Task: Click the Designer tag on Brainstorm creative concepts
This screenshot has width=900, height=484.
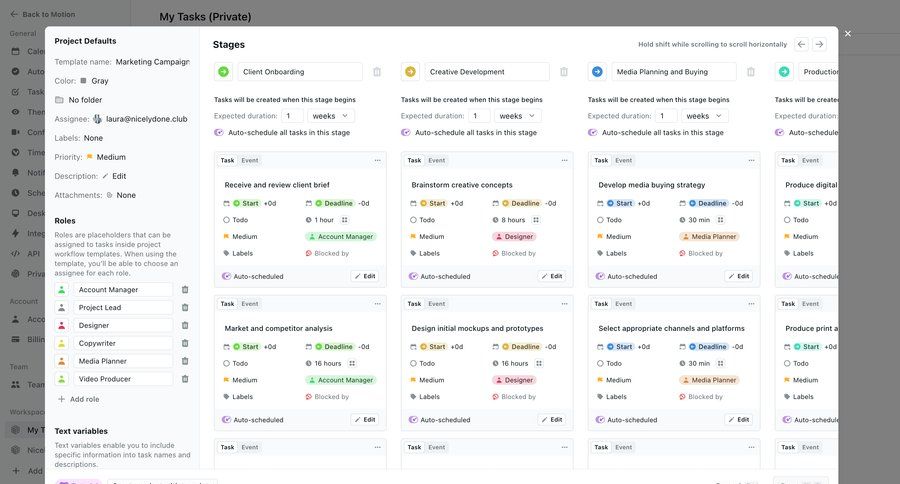Action: pyautogui.click(x=514, y=237)
